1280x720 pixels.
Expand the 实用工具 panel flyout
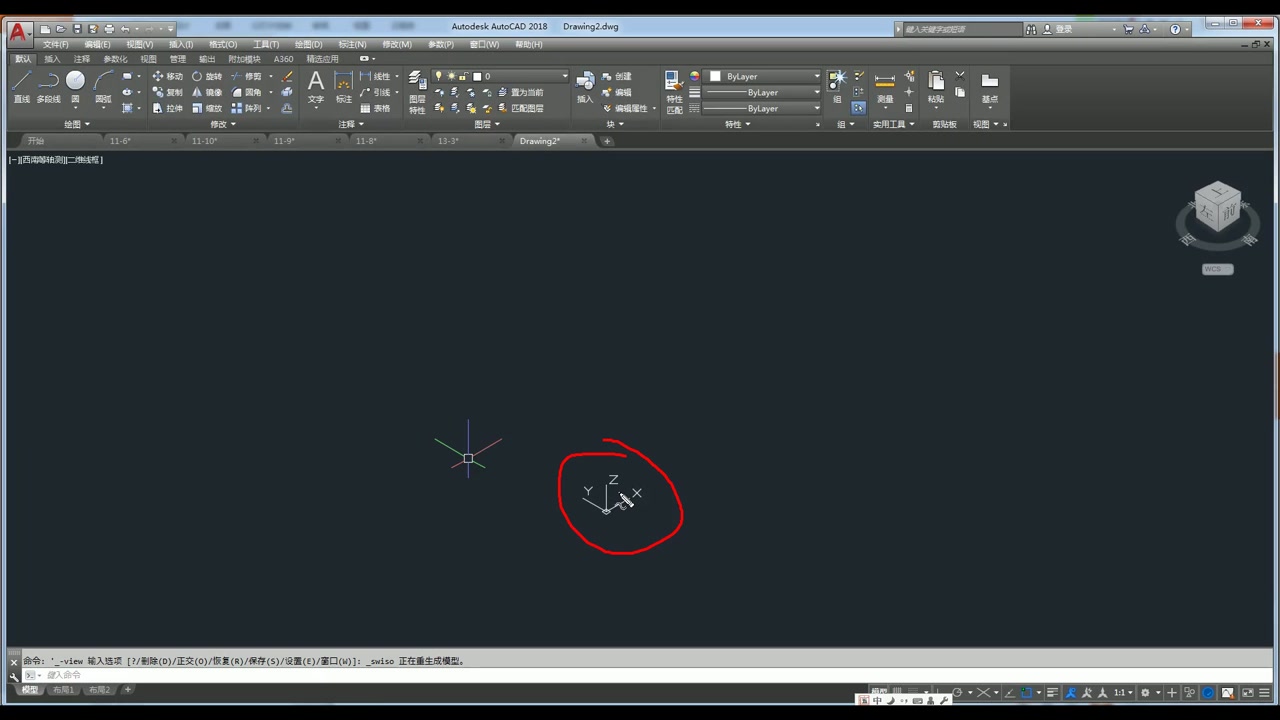(893, 124)
